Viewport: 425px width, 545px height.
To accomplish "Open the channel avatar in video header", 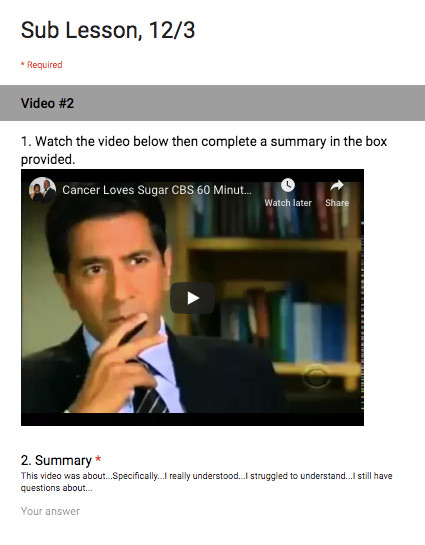I will pyautogui.click(x=42, y=190).
